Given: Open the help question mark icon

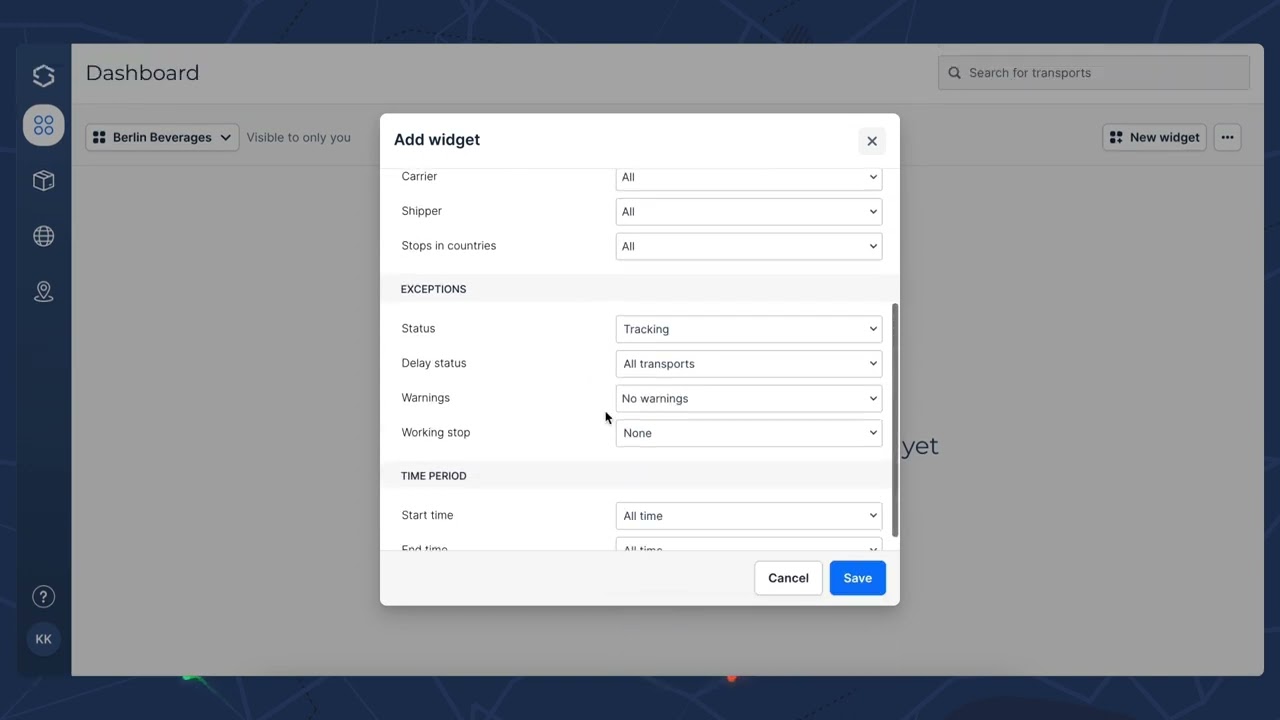Looking at the screenshot, I should [43, 597].
